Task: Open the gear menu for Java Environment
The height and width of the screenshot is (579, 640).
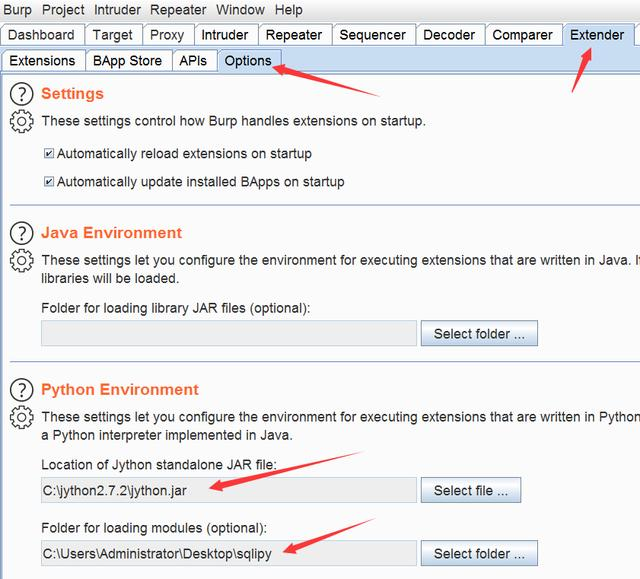Action: [x=21, y=260]
